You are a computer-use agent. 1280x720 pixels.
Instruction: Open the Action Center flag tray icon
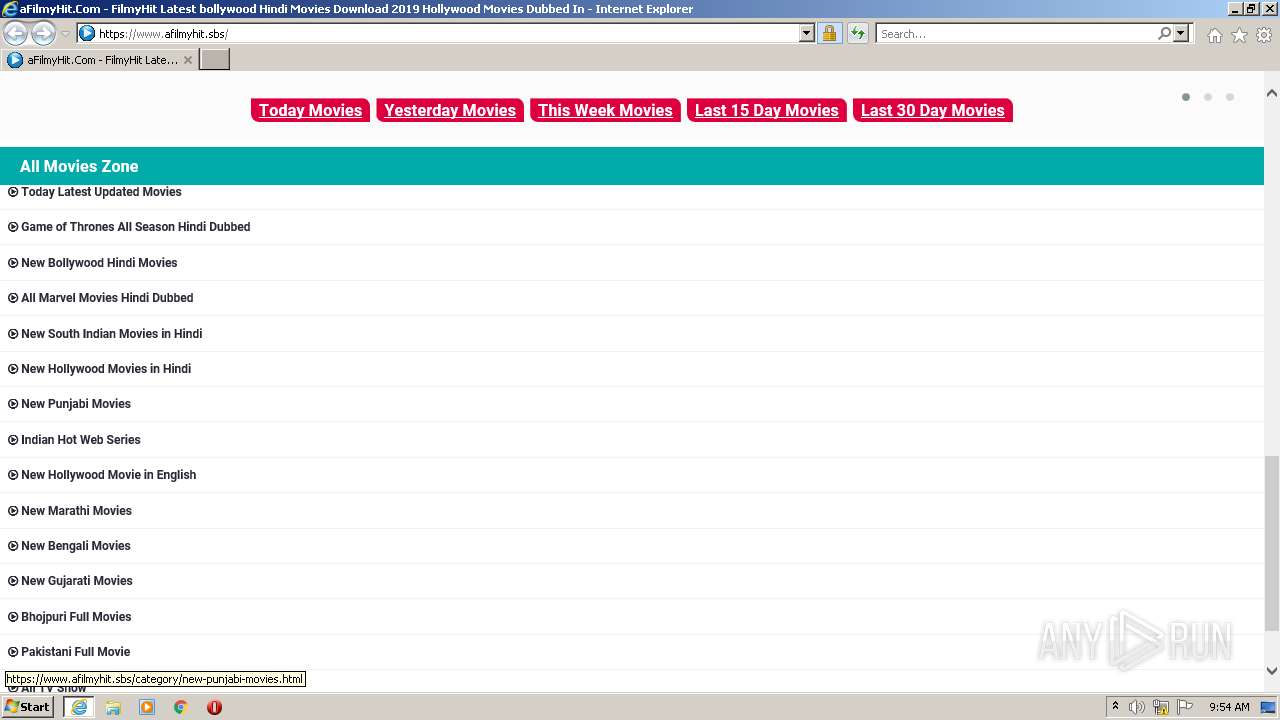tap(1185, 707)
